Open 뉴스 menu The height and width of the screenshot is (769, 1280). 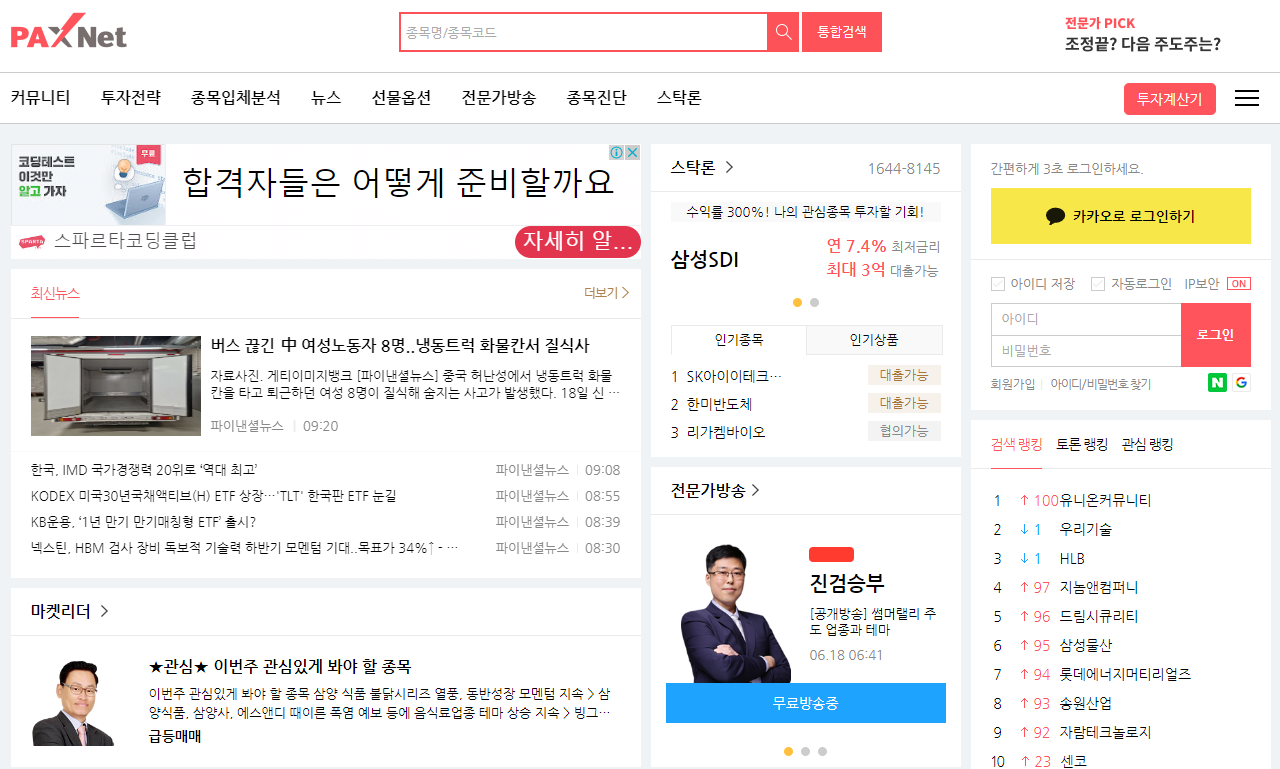[x=326, y=98]
